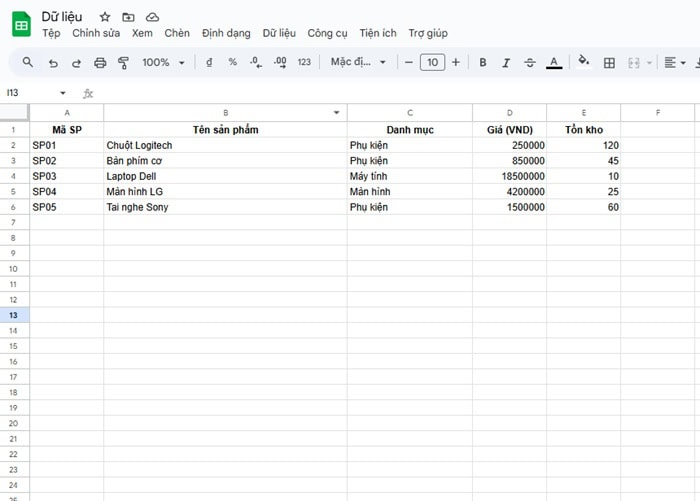Decrease decimal places
Viewport: 700px width, 501px height.
(256, 62)
